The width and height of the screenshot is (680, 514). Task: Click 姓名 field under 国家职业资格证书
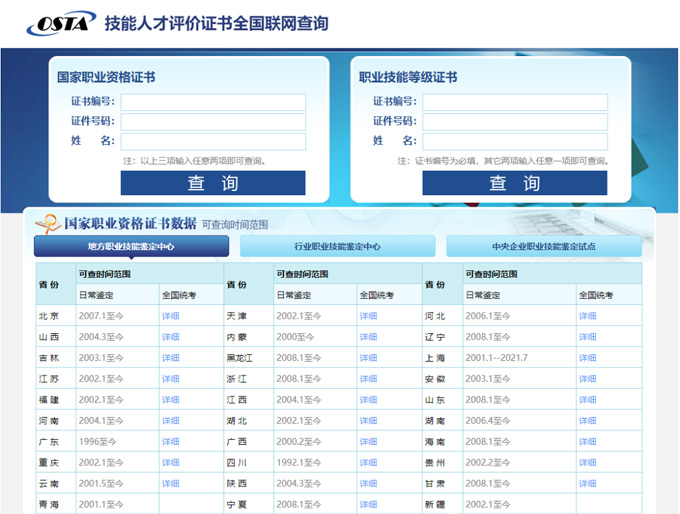pyautogui.click(x=213, y=142)
